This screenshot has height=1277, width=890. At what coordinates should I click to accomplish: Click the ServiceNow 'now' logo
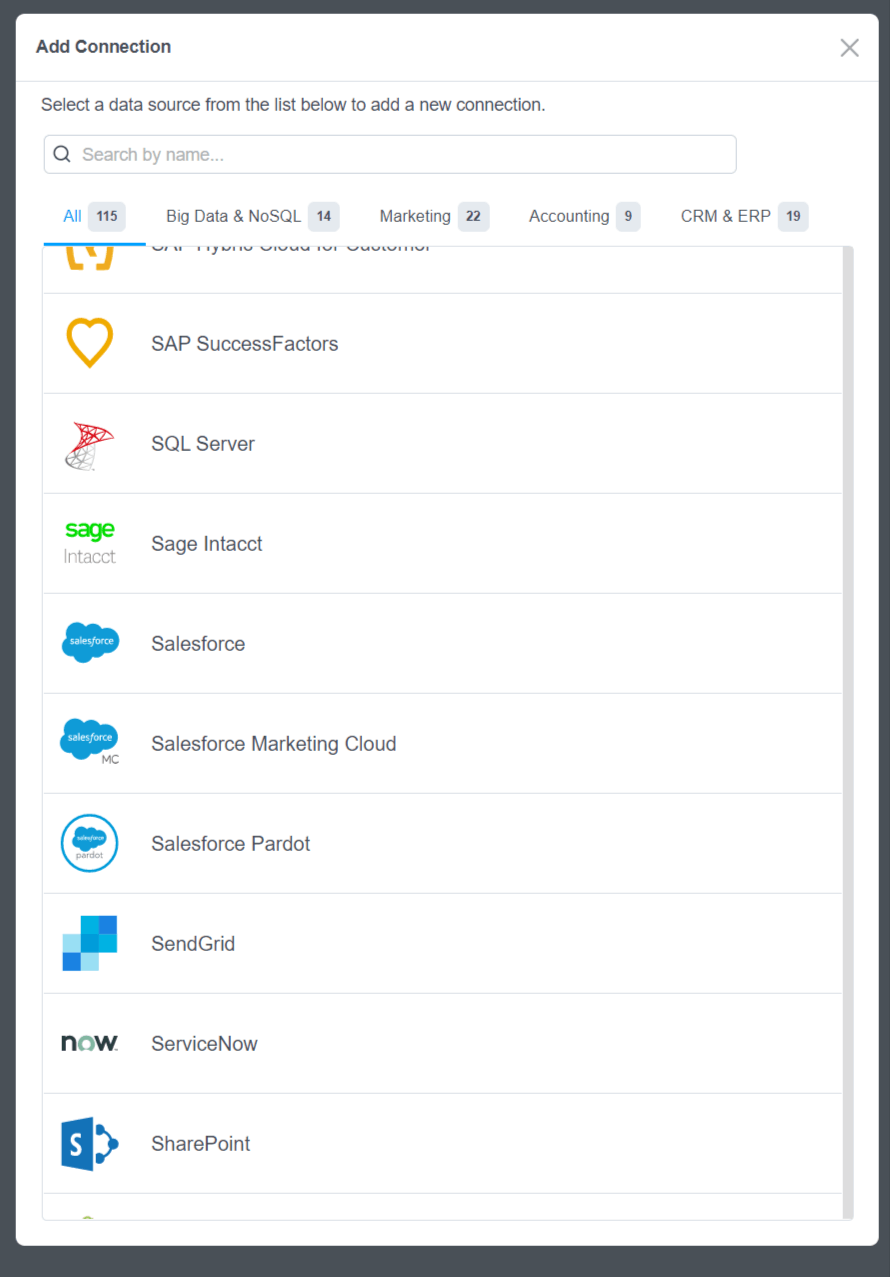pyautogui.click(x=90, y=1043)
